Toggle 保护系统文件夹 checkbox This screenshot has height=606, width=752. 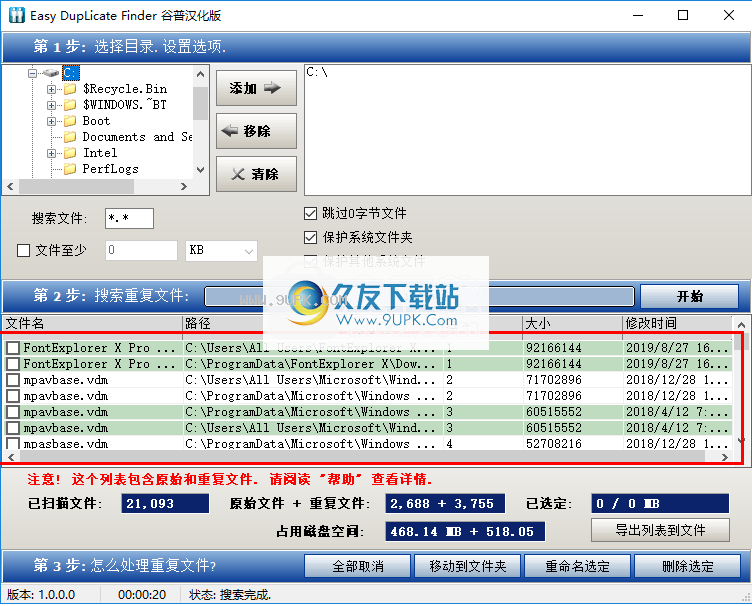[x=310, y=237]
